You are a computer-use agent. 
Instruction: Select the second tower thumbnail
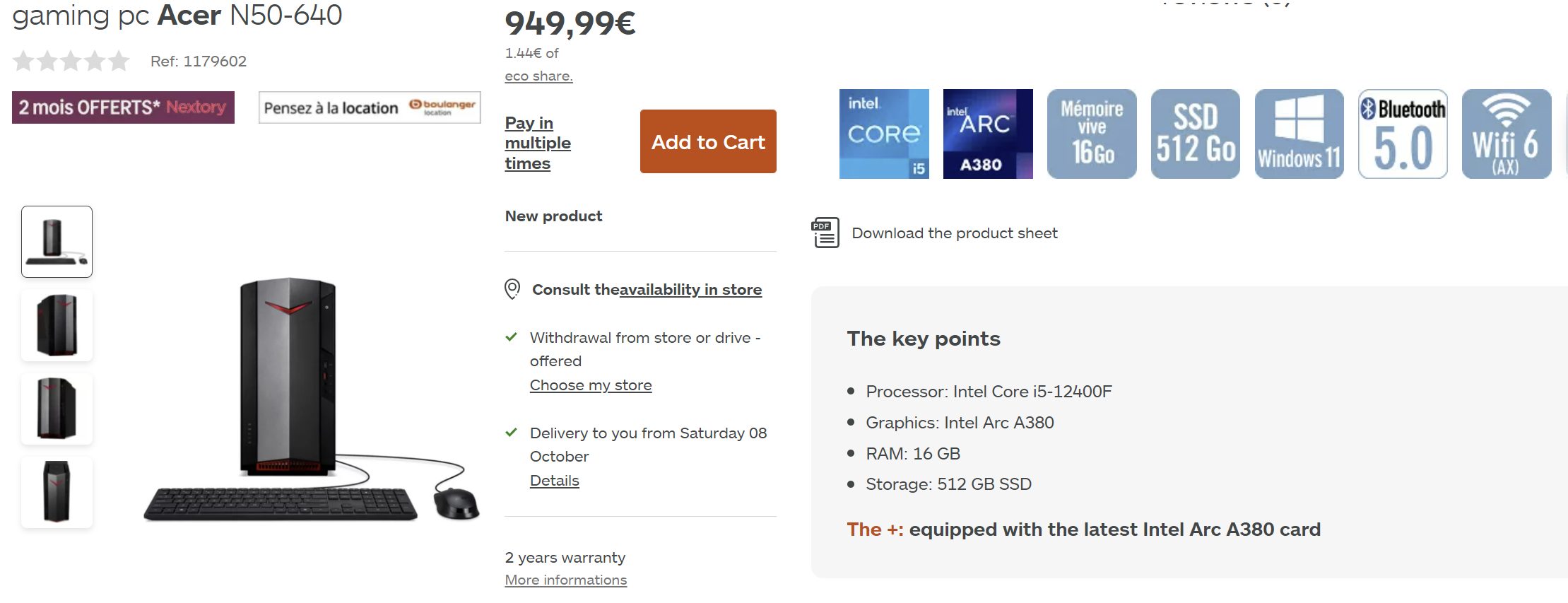(x=57, y=325)
